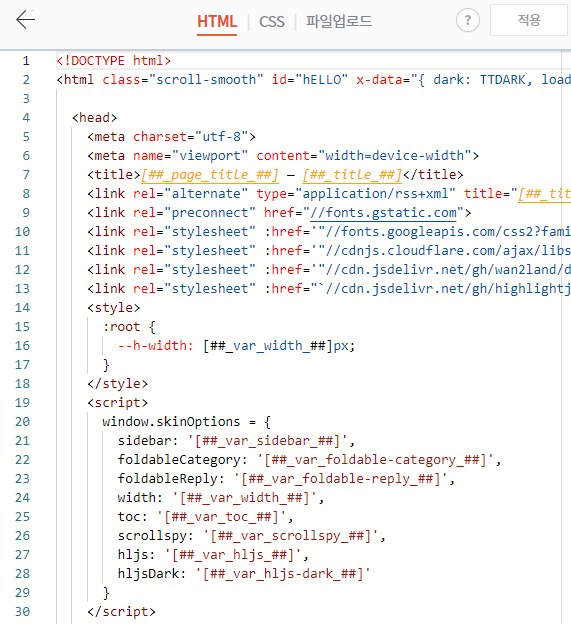
Task: Click the foldableCategory option line
Action: coord(309,460)
